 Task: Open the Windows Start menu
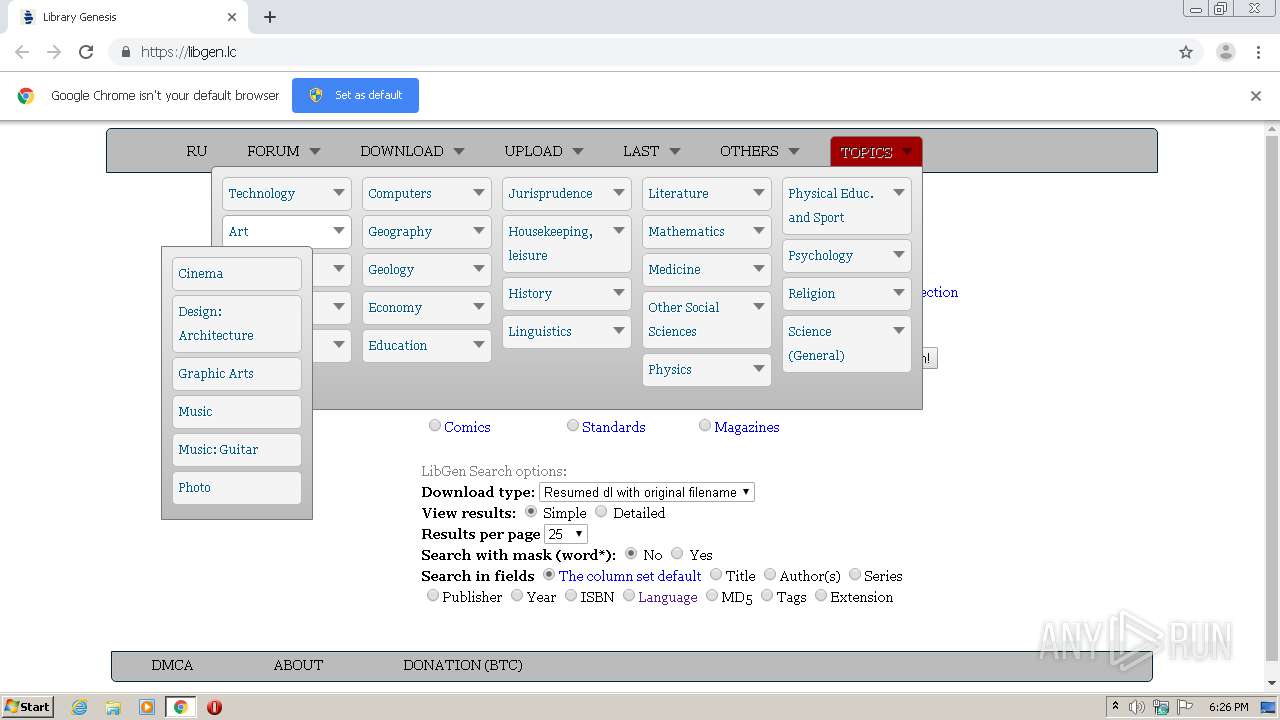pos(27,706)
